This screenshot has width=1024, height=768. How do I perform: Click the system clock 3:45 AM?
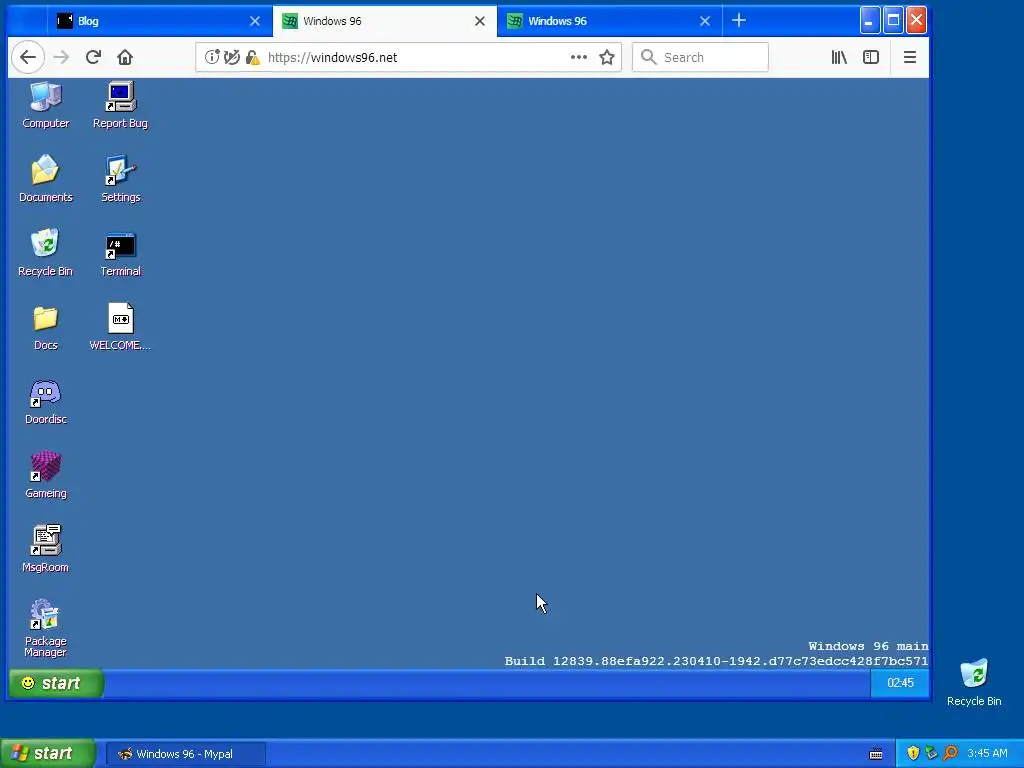(x=987, y=754)
